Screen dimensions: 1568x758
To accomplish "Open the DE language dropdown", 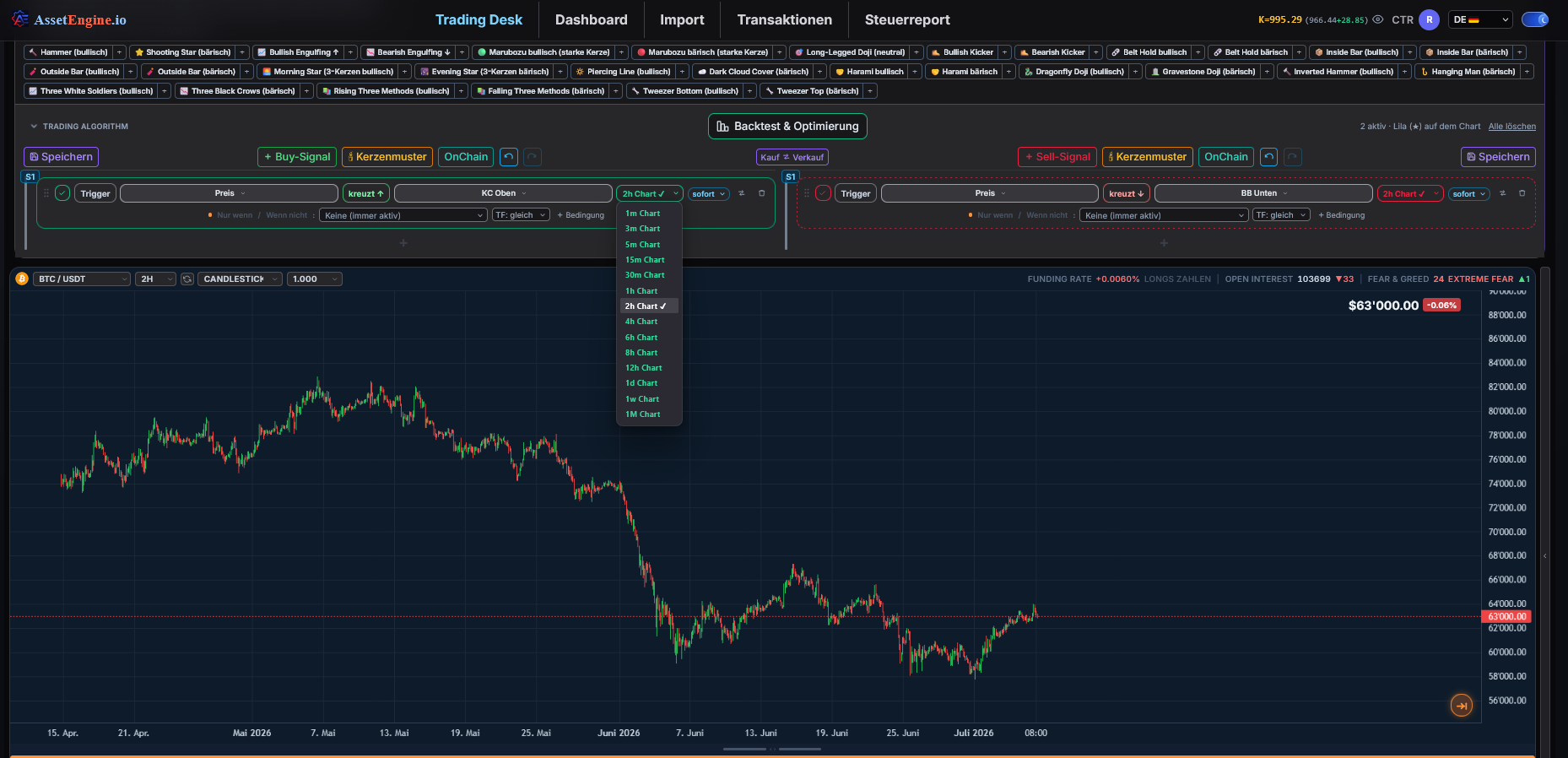I will (1481, 19).
